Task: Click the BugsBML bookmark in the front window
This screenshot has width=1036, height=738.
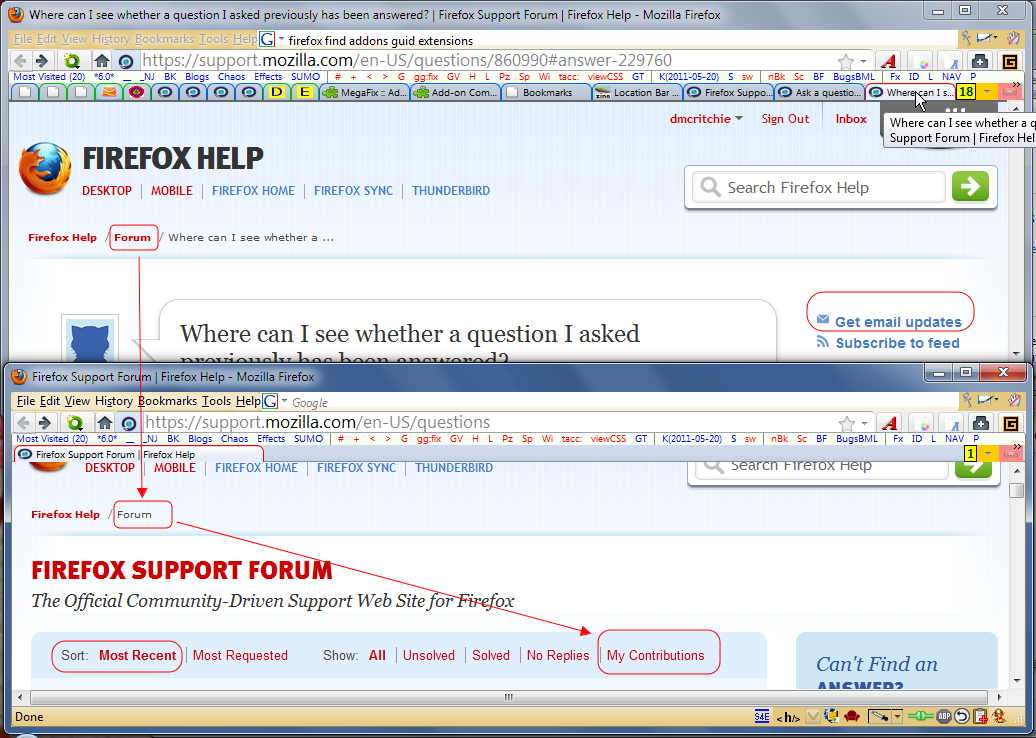Action: coord(857,439)
